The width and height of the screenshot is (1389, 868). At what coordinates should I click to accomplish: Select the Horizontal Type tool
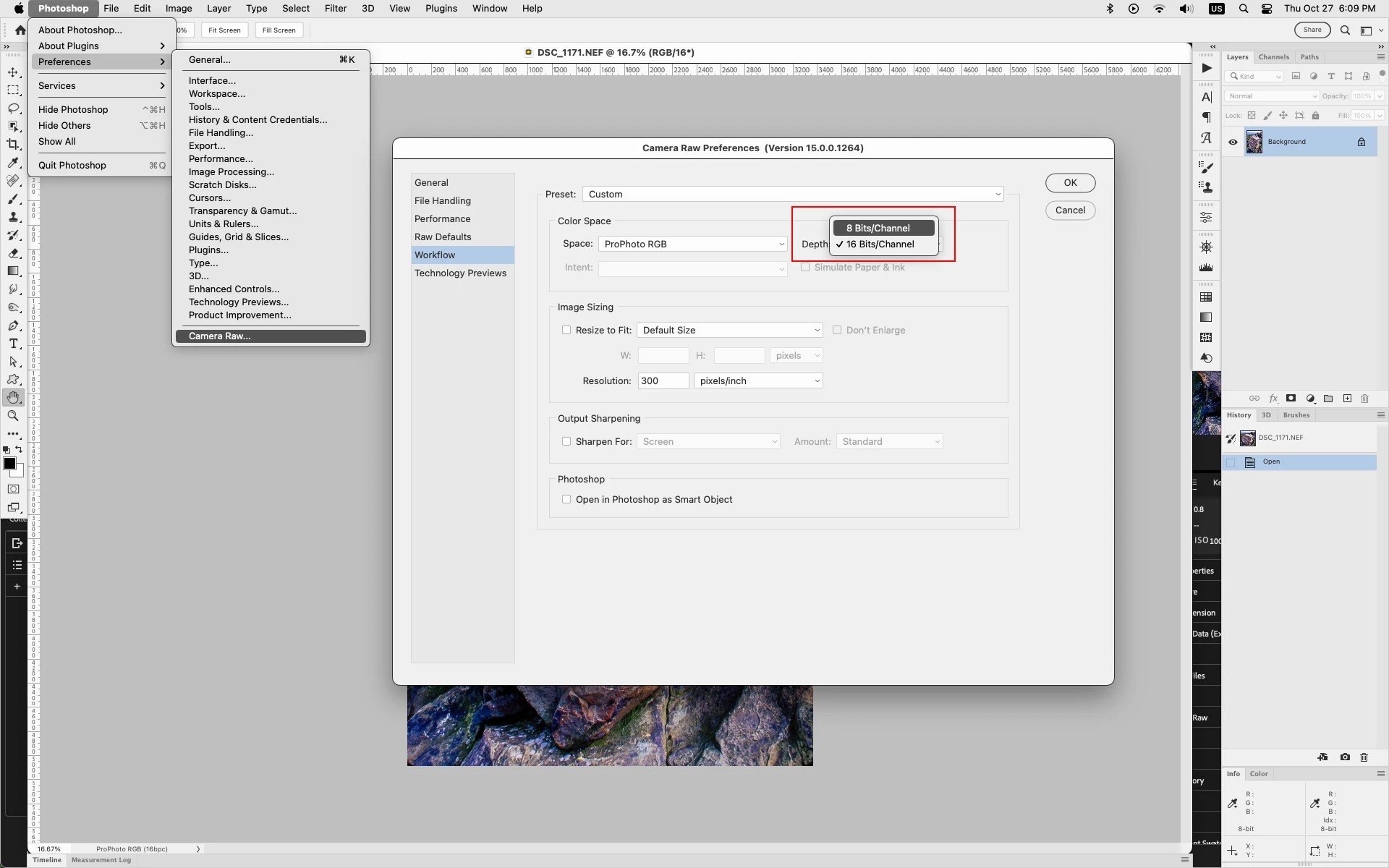click(x=13, y=344)
